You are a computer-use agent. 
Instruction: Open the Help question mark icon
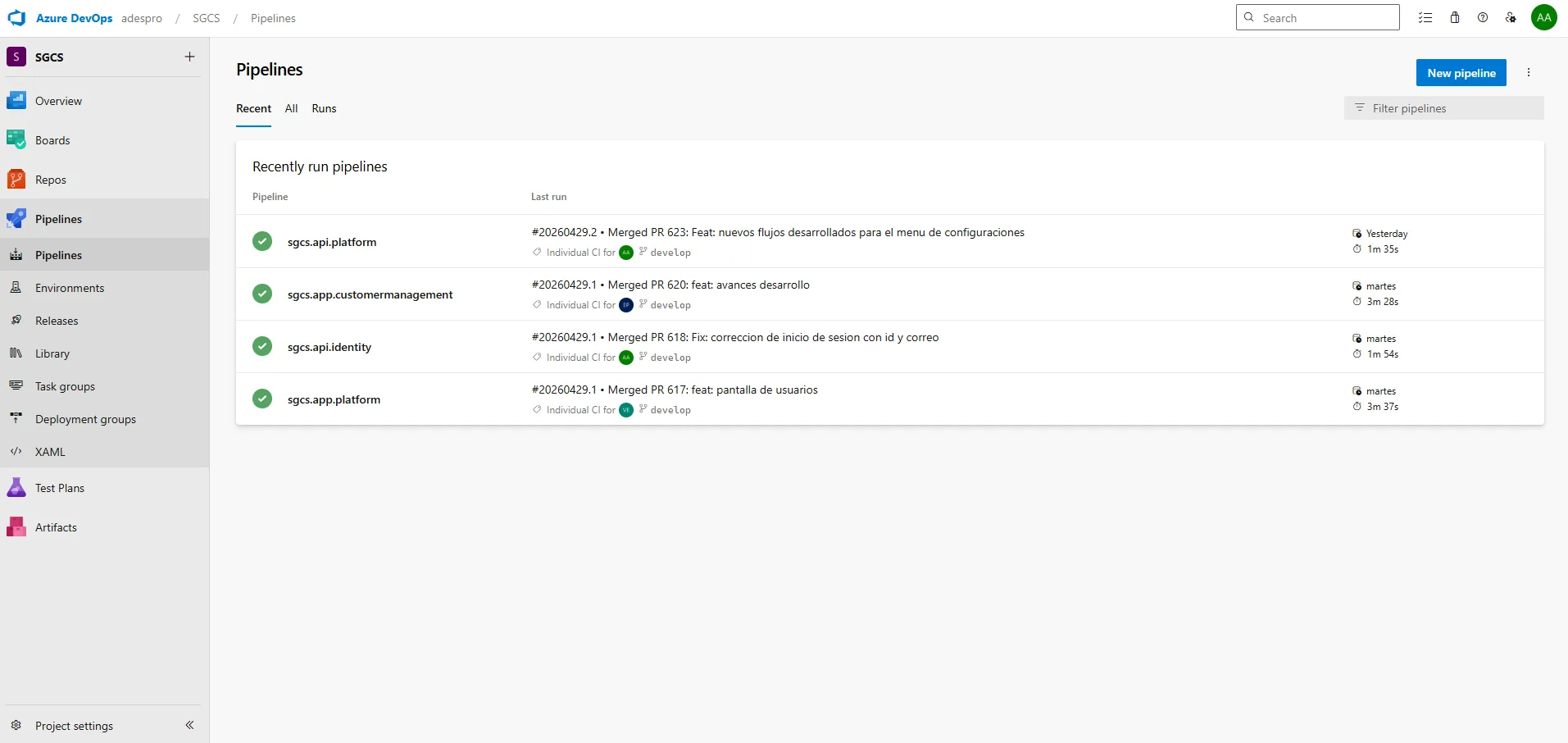pos(1483,18)
